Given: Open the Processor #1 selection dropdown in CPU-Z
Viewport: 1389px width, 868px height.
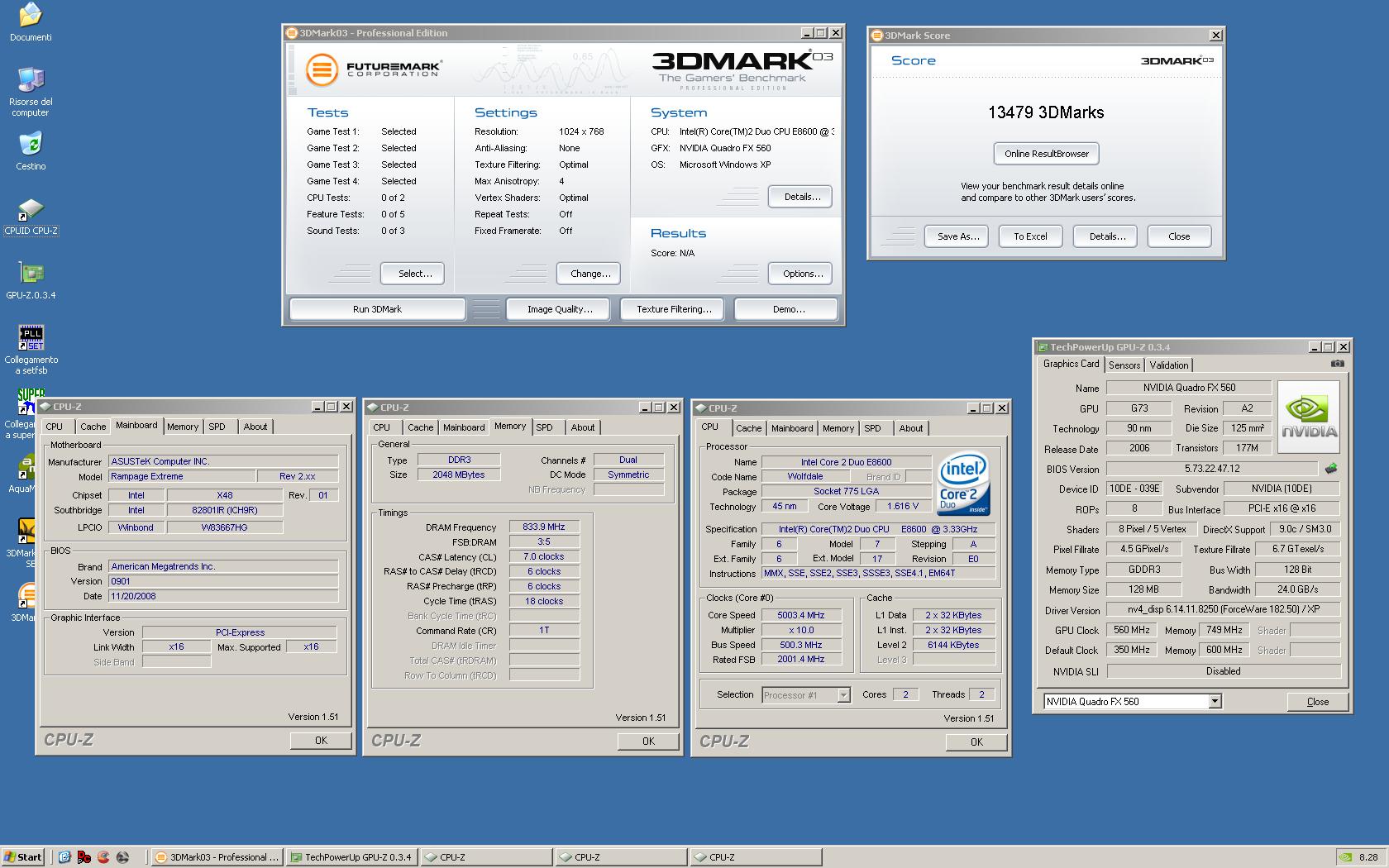Looking at the screenshot, I should 843,695.
